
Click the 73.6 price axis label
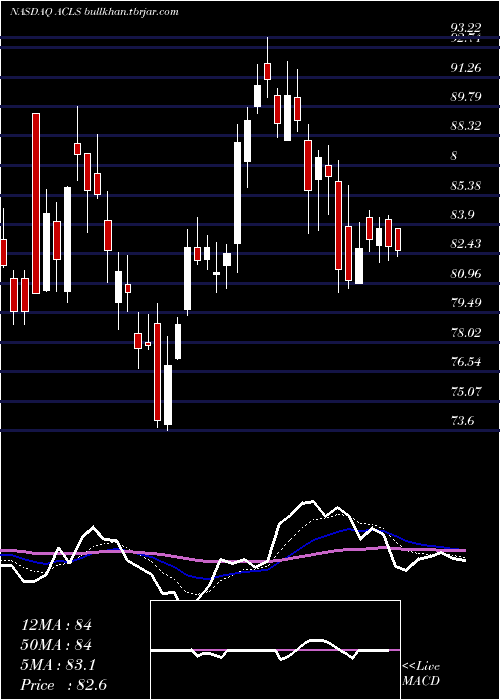tap(462, 421)
